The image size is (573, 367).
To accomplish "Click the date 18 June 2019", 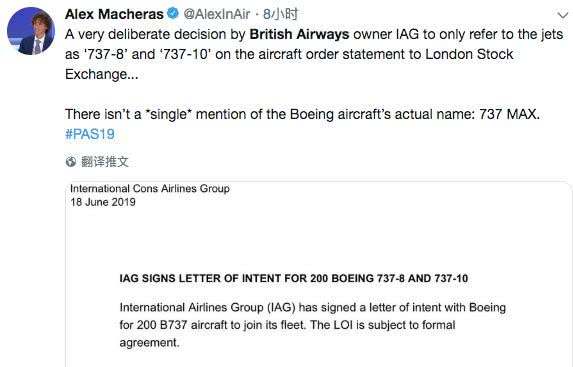I will 103,202.
